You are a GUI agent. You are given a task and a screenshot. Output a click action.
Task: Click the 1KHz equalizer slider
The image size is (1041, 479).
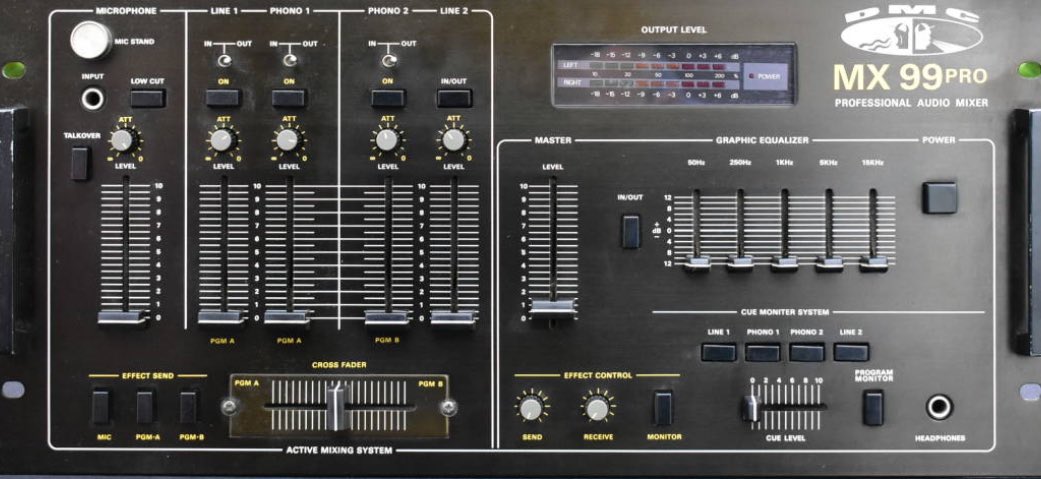(x=784, y=263)
